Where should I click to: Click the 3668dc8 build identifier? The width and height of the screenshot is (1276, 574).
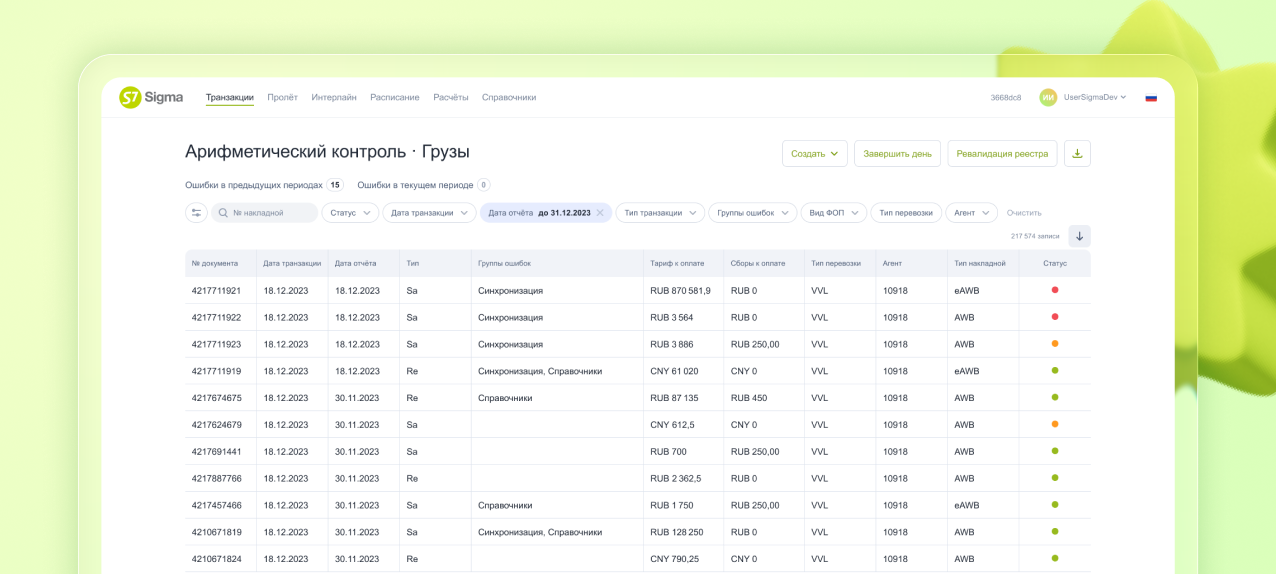tap(1006, 97)
